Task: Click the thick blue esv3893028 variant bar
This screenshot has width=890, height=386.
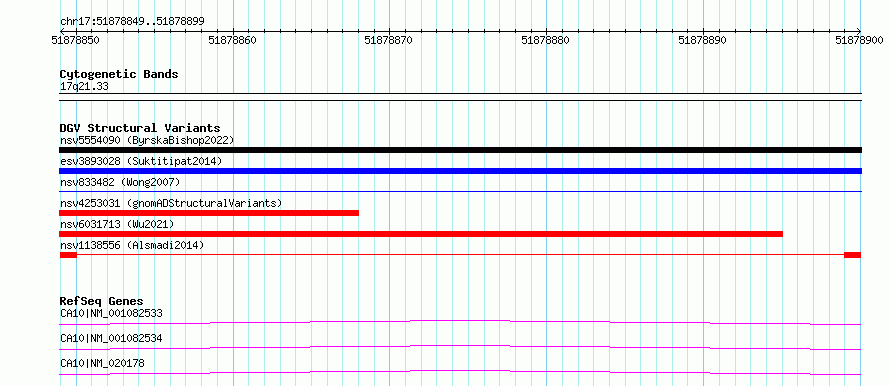Action: pyautogui.click(x=460, y=171)
